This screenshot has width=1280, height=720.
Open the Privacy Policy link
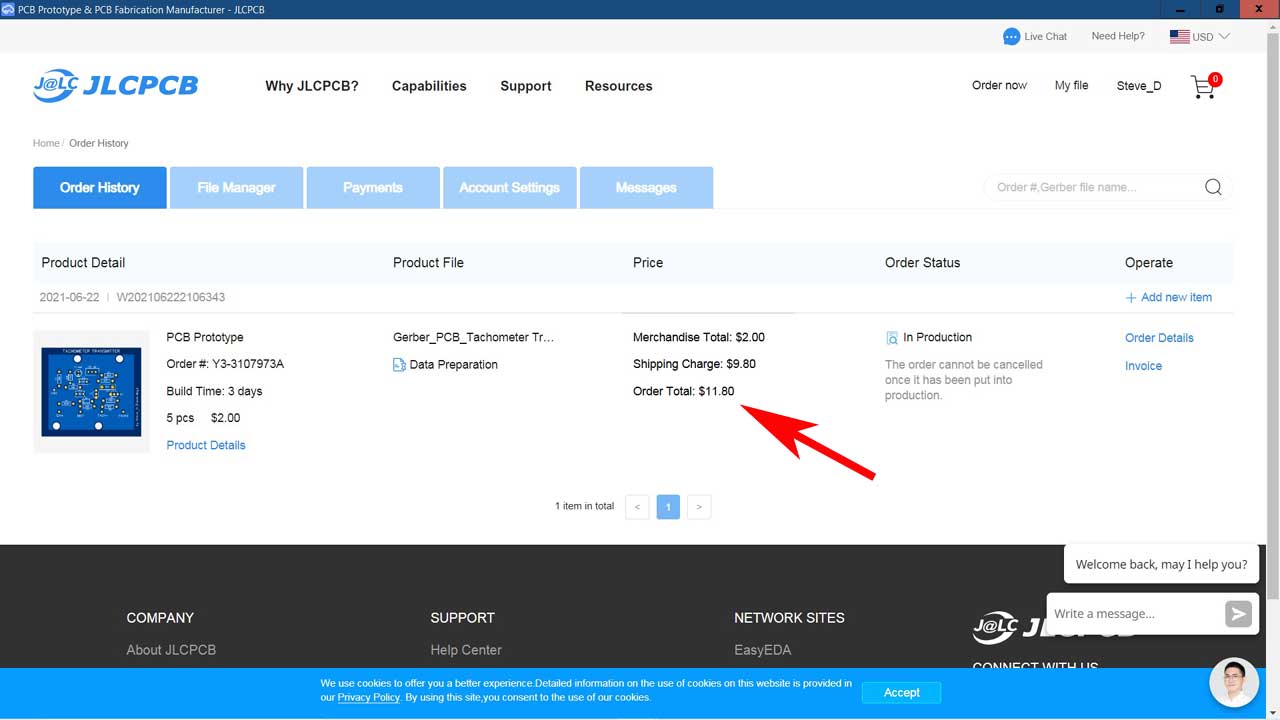point(368,697)
